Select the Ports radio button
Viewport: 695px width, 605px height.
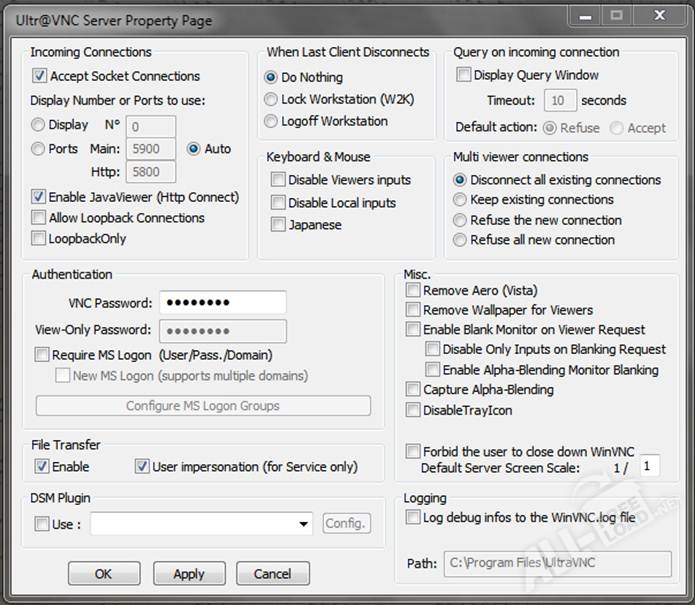click(x=39, y=149)
